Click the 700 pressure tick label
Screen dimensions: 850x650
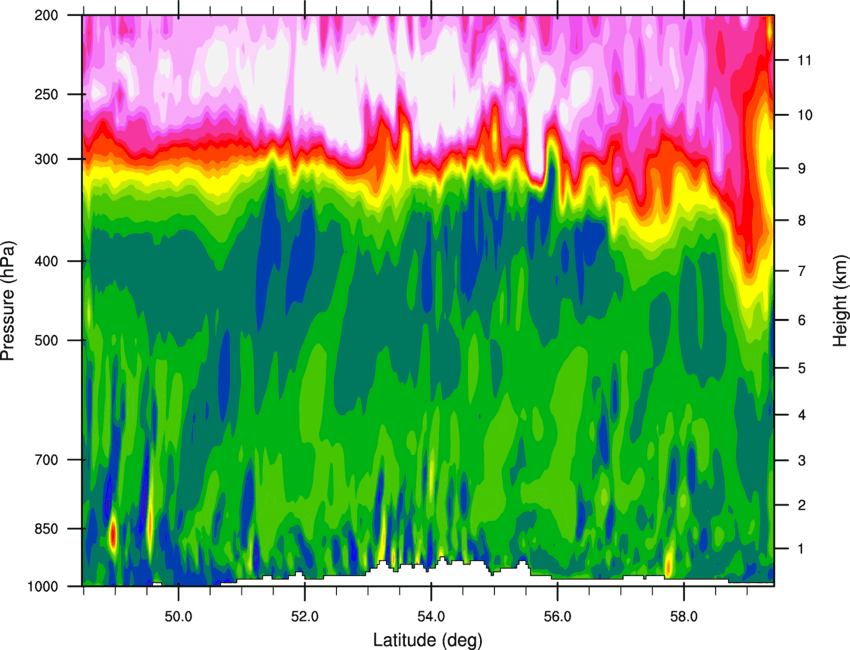point(47,460)
